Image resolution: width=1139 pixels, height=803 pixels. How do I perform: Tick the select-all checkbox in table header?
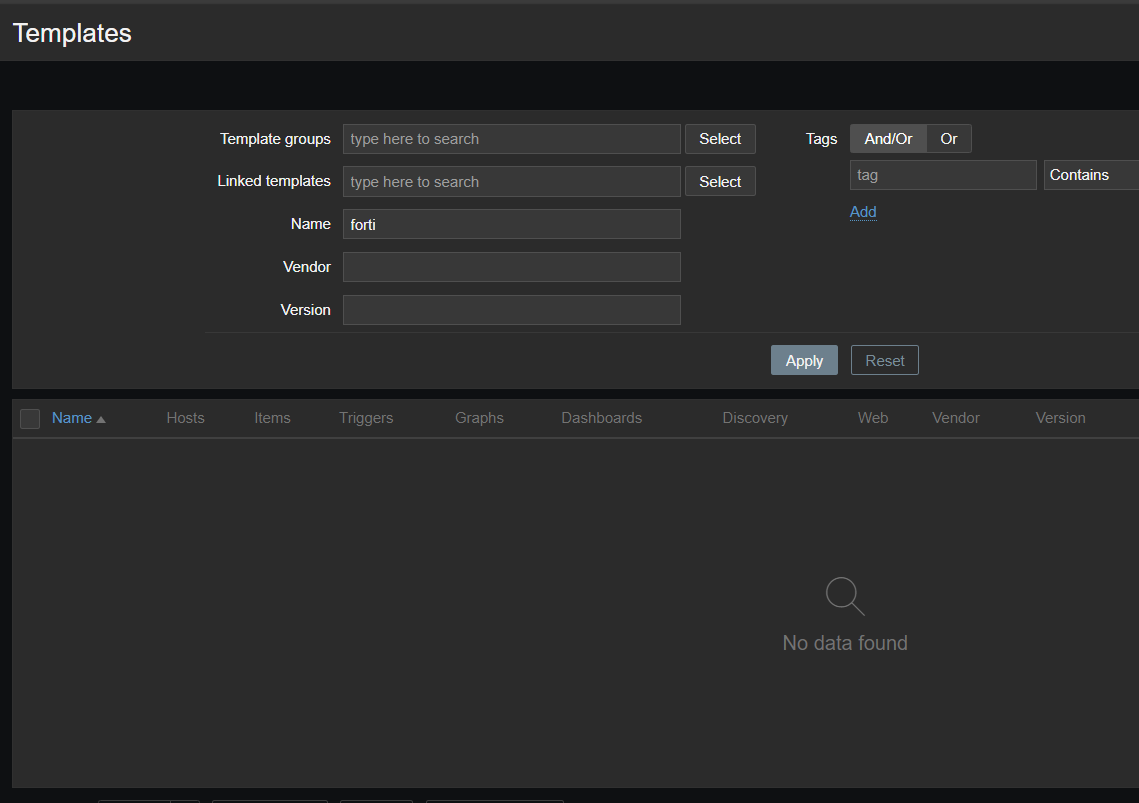click(30, 419)
